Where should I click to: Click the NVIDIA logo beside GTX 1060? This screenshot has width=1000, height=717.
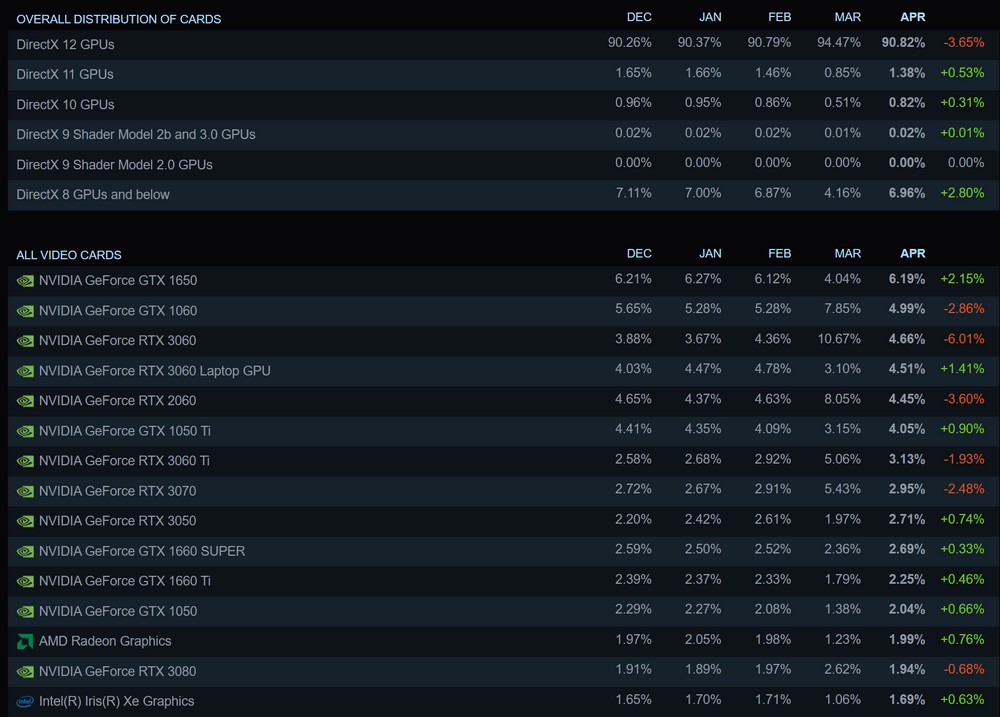click(x=25, y=311)
